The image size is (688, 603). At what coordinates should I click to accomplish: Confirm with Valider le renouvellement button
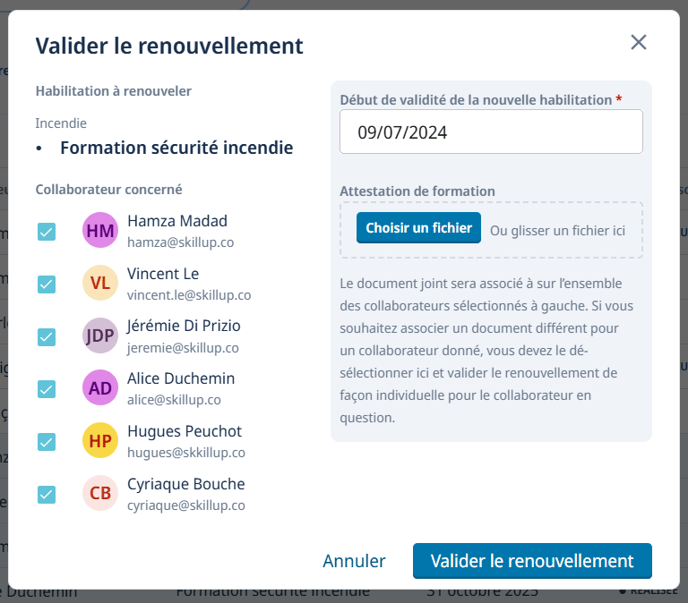coord(532,561)
